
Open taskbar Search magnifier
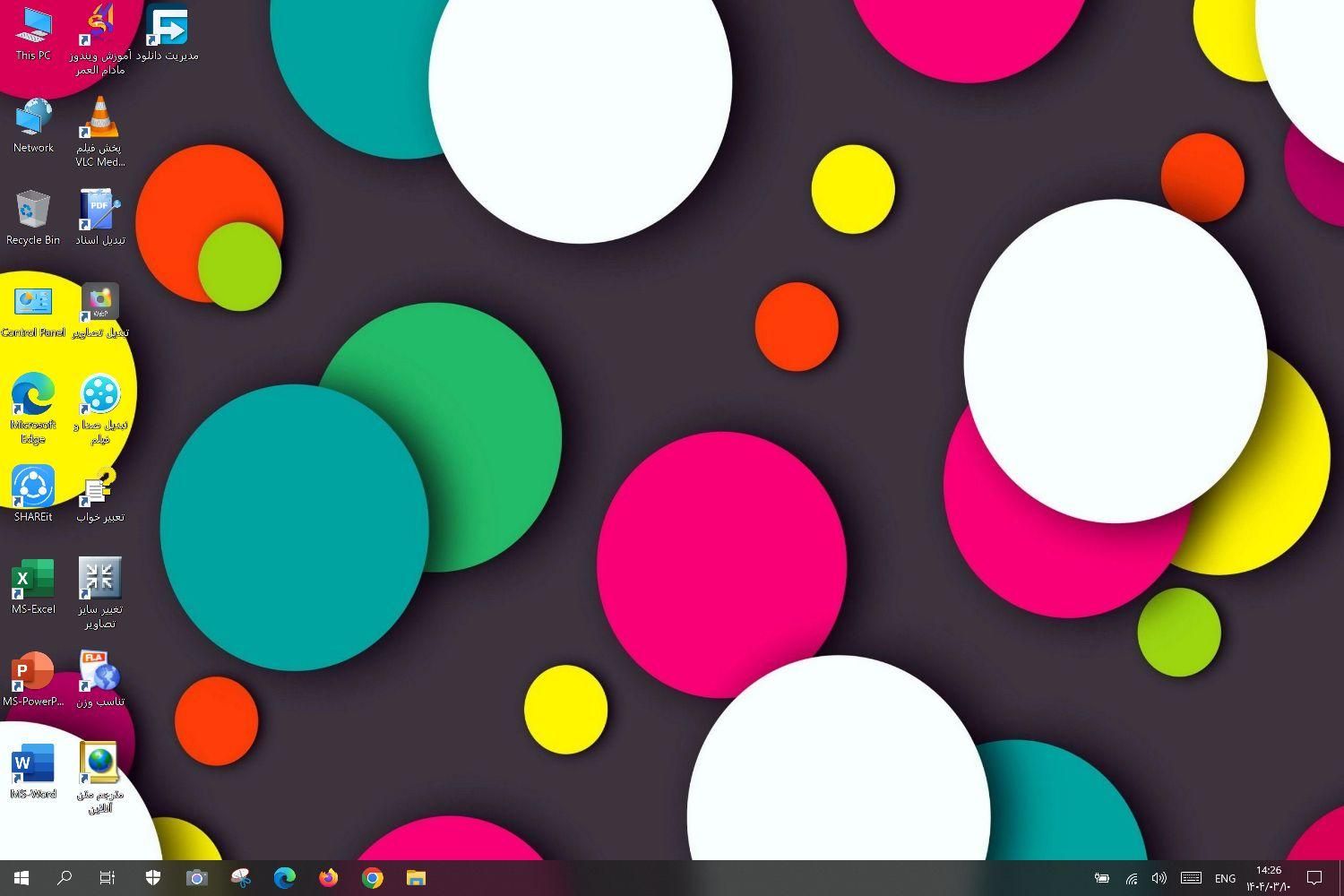[65, 878]
